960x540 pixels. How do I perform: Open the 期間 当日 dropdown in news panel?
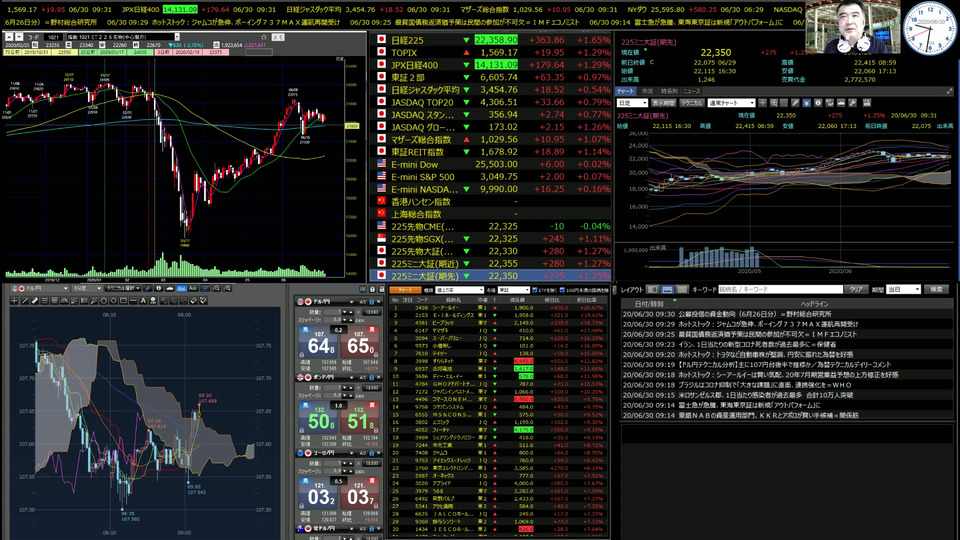pos(904,290)
